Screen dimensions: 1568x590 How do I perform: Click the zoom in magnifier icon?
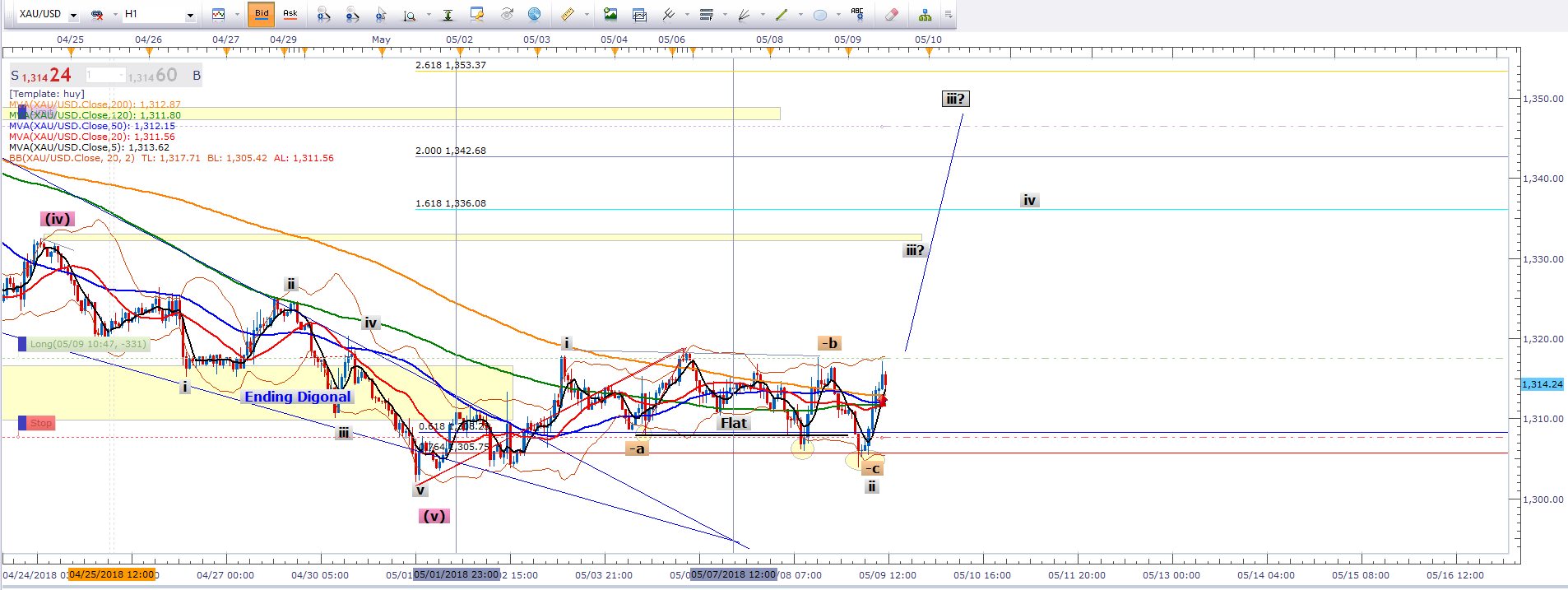coord(323,14)
